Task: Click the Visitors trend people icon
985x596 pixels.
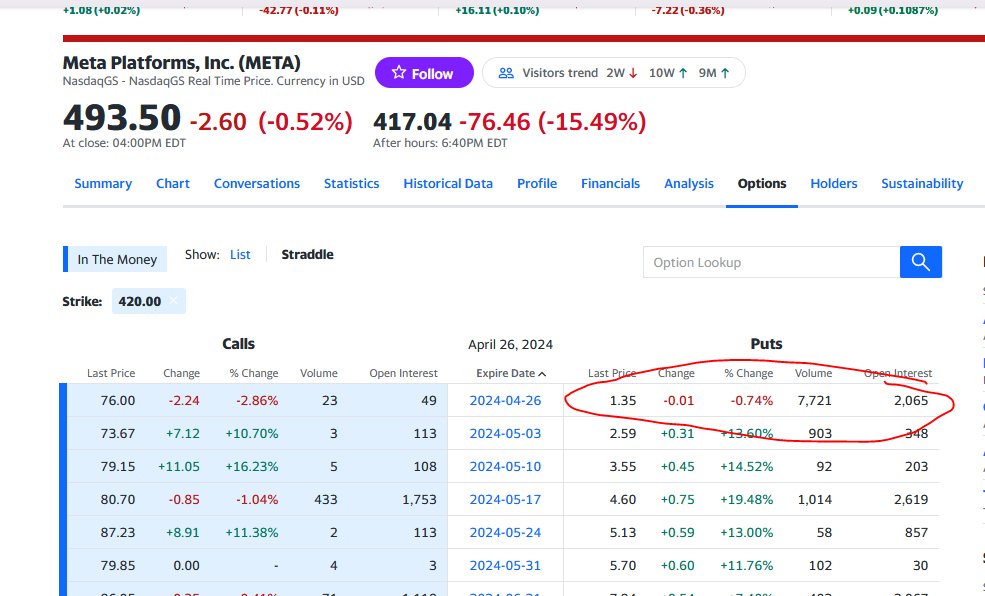Action: tap(506, 73)
